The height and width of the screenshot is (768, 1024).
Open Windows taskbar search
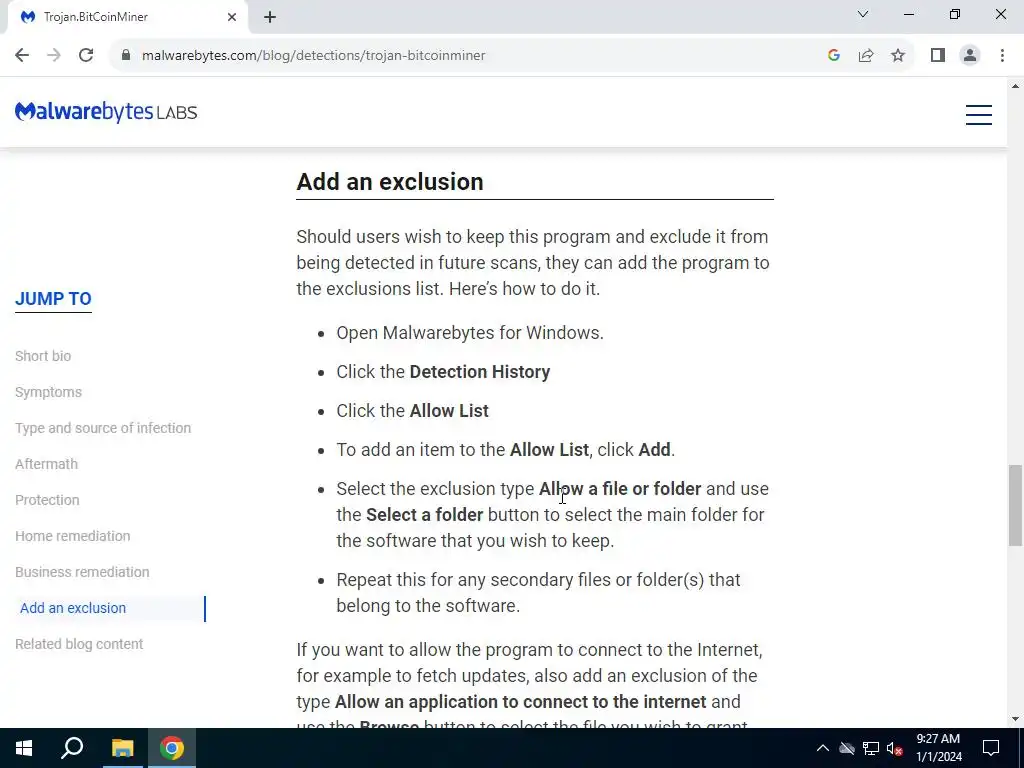point(72,748)
